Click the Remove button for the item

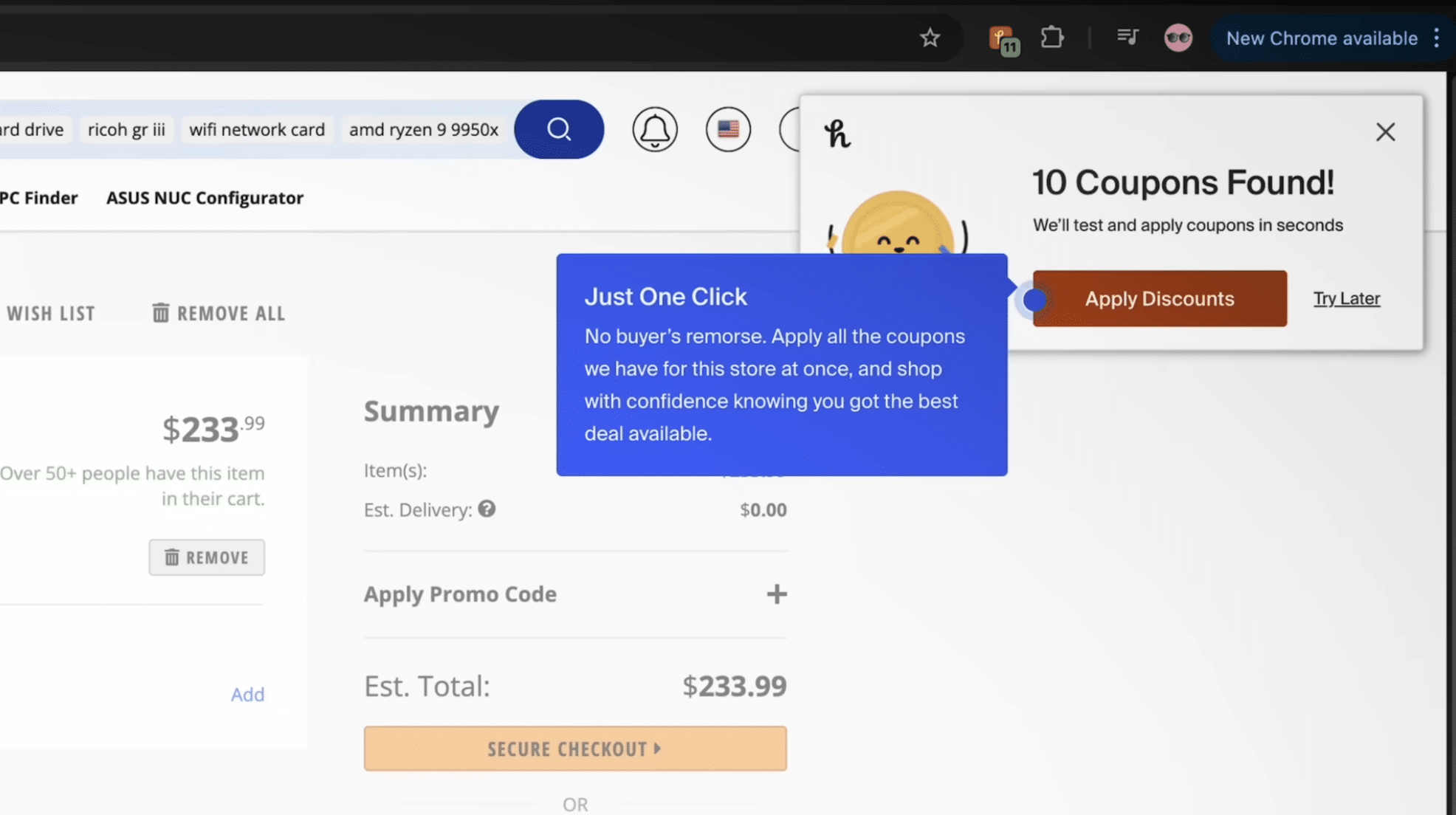click(x=207, y=557)
